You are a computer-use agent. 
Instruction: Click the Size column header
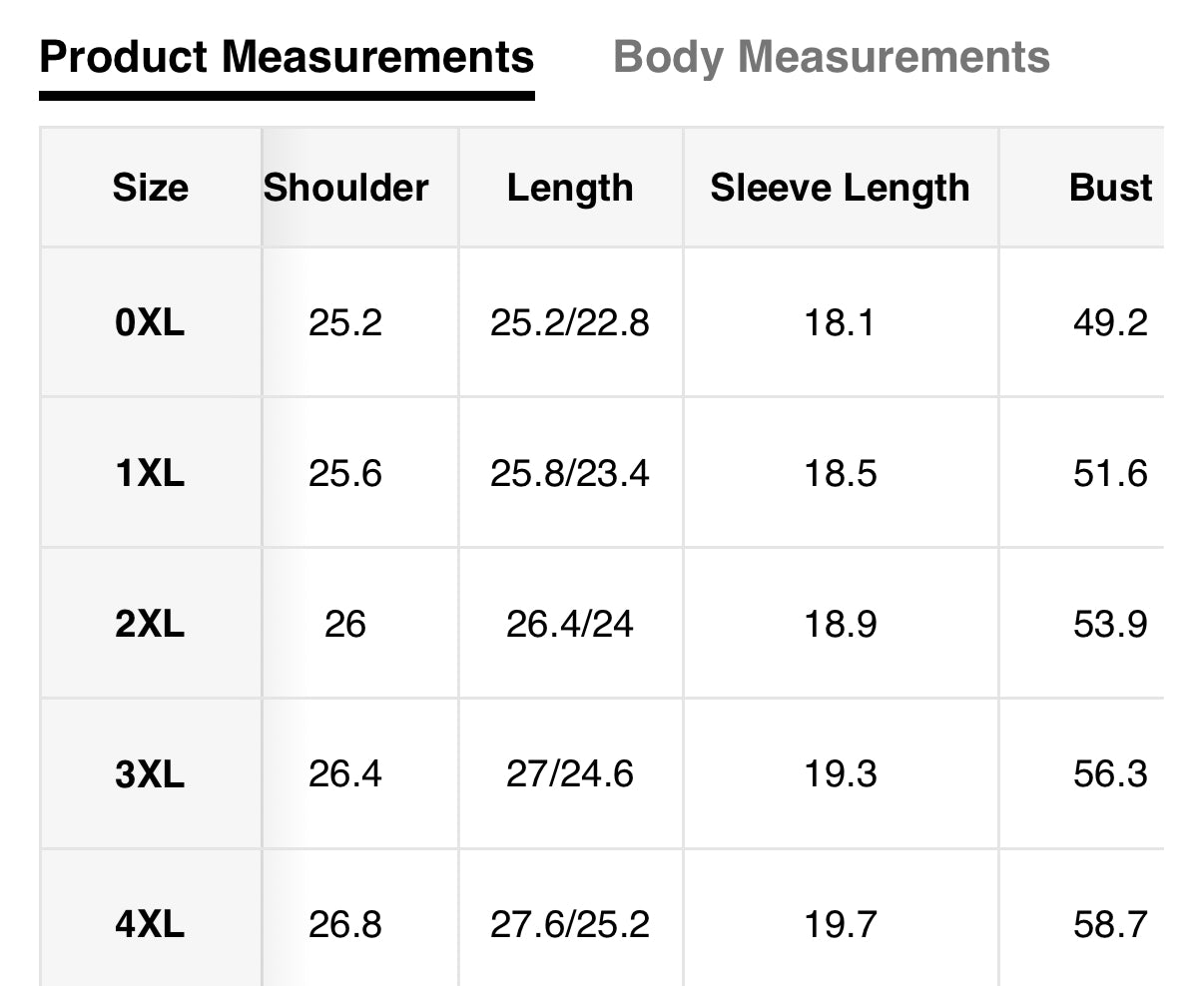(150, 188)
